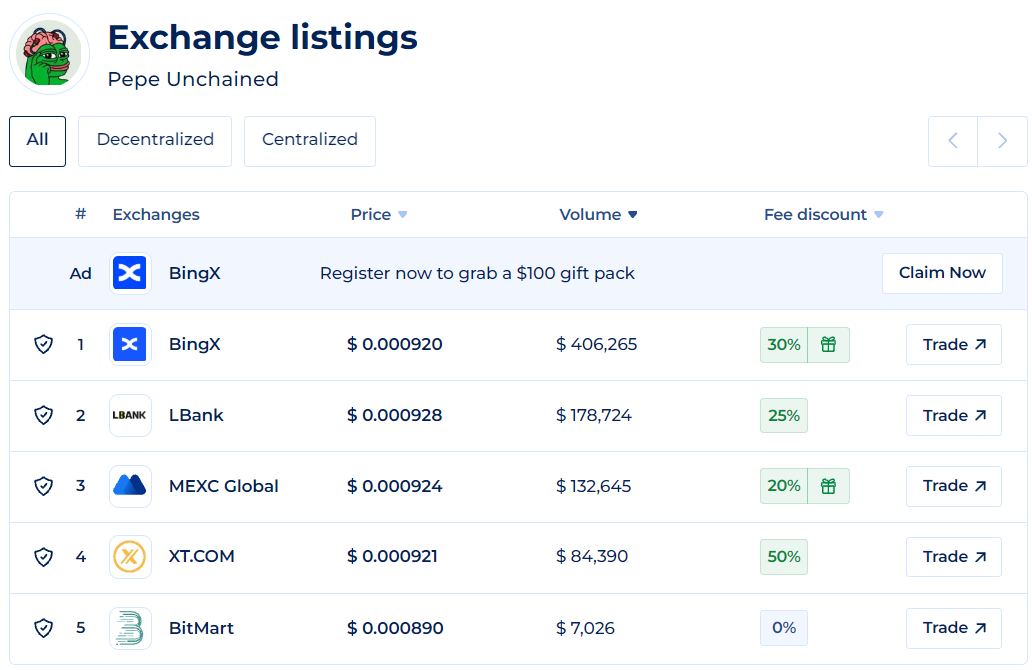Click the MEXC Global exchange logo

point(130,486)
